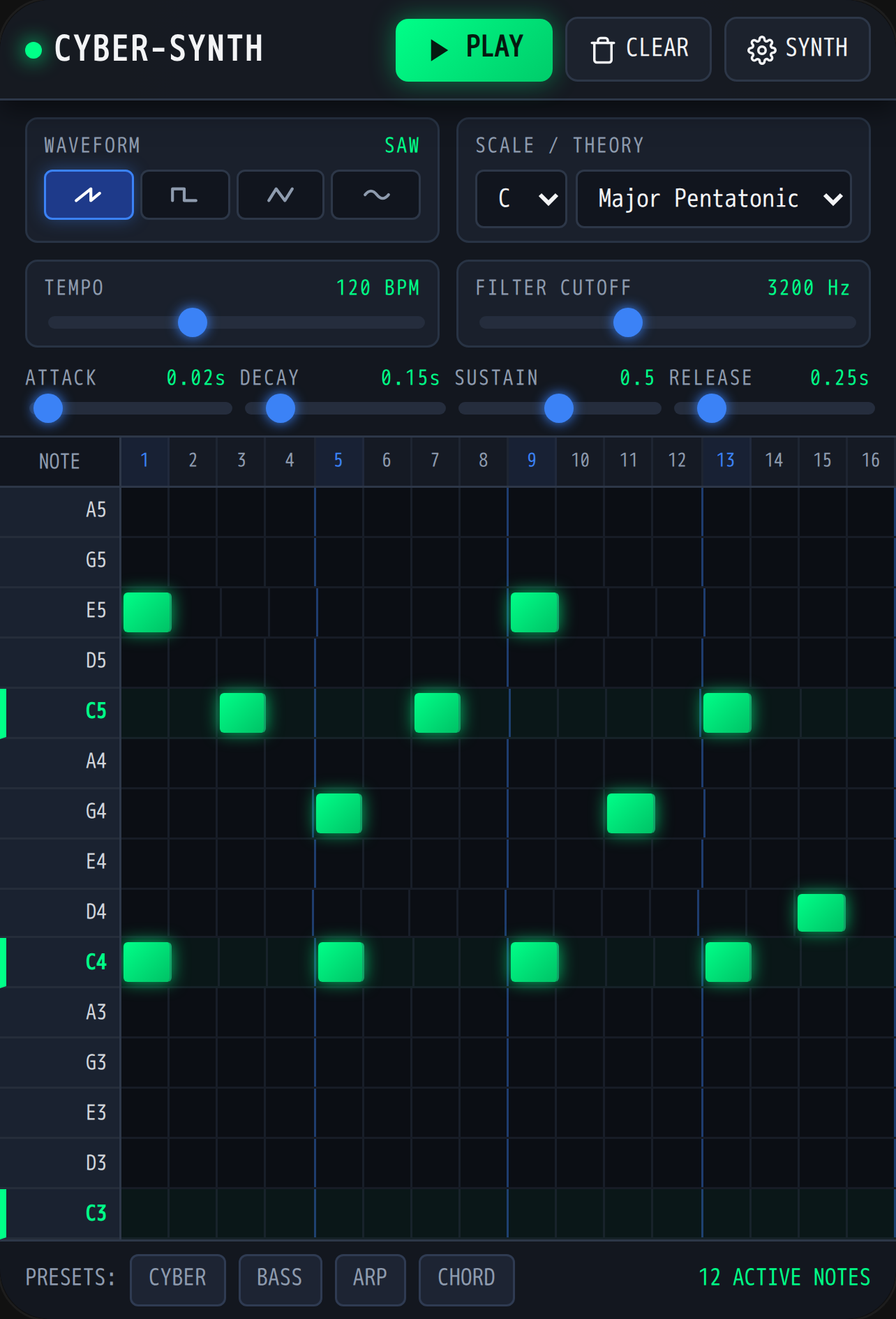Click step 16 column header
This screenshot has height=1319, width=896.
click(x=871, y=461)
